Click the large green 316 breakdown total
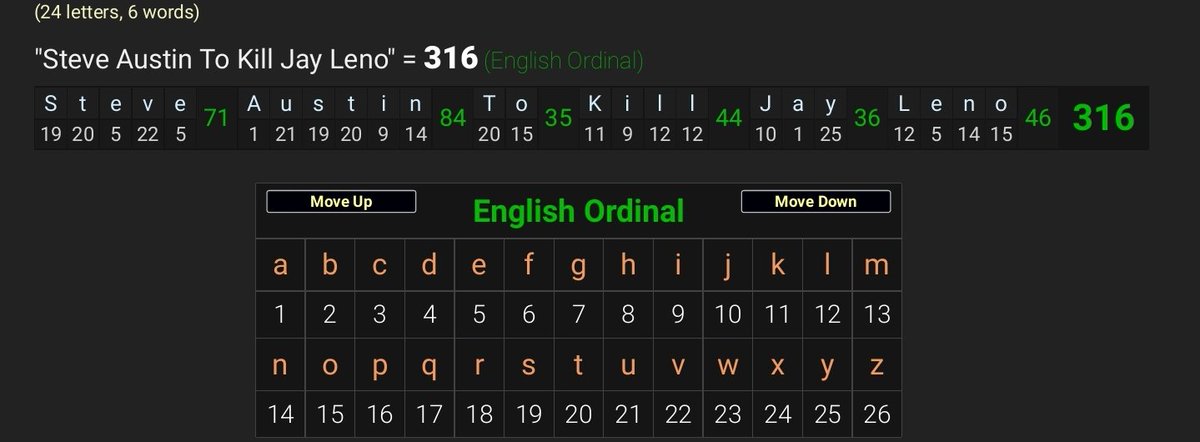Image resolution: width=1200 pixels, height=442 pixels. (1103, 118)
